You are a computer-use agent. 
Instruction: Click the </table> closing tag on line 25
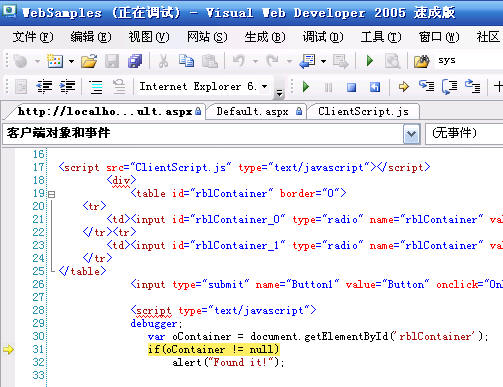pos(82,271)
